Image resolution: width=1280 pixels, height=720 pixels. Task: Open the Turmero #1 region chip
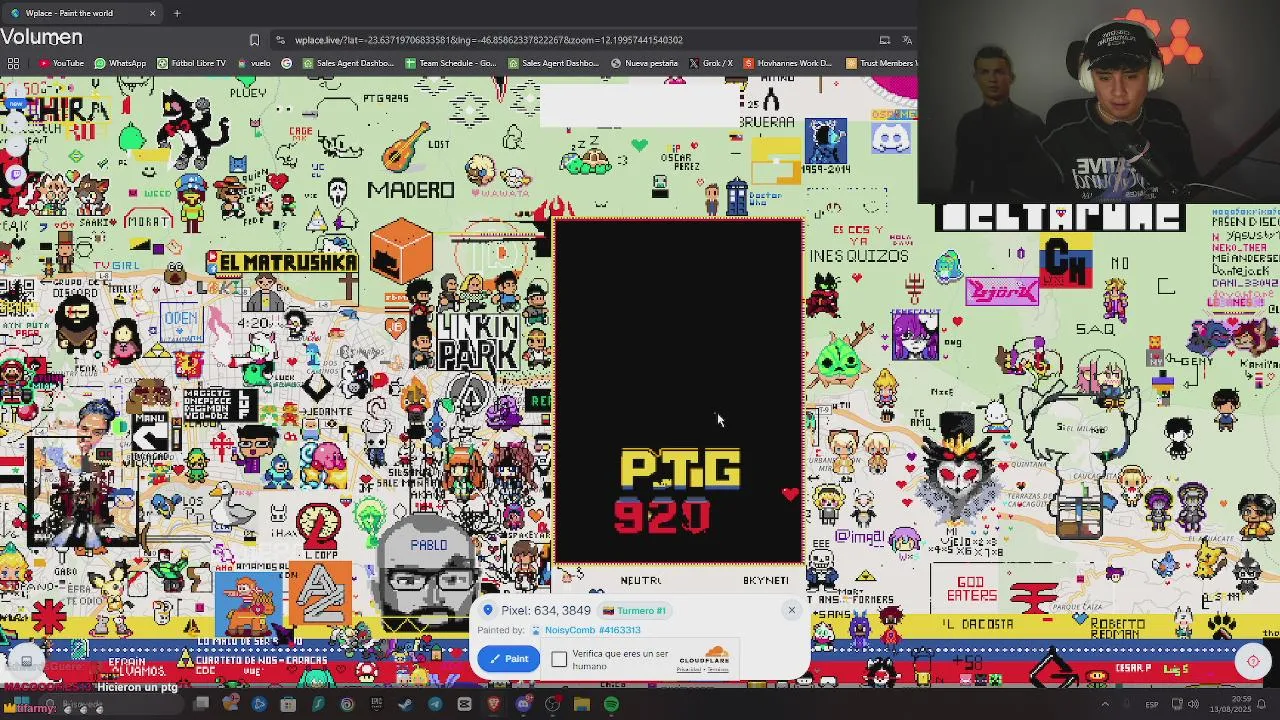click(634, 610)
